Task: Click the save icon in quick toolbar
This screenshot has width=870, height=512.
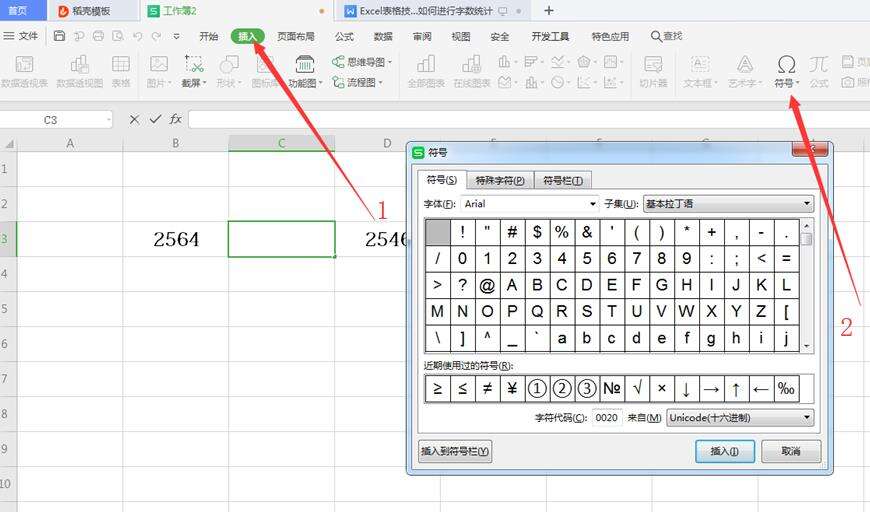Action: point(59,36)
